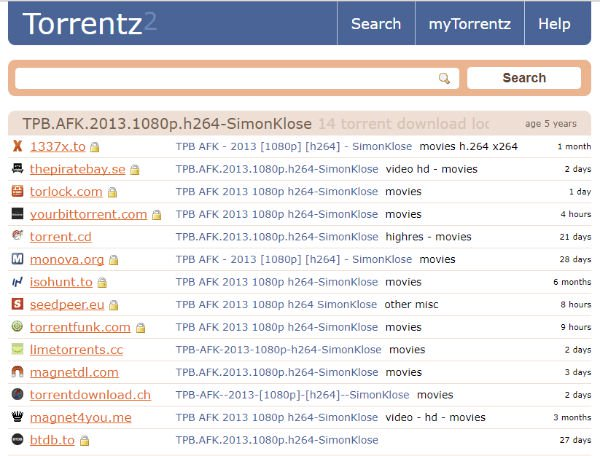Open the torrentdownload.ch link
Viewport: 600px width, 456px height.
point(90,395)
